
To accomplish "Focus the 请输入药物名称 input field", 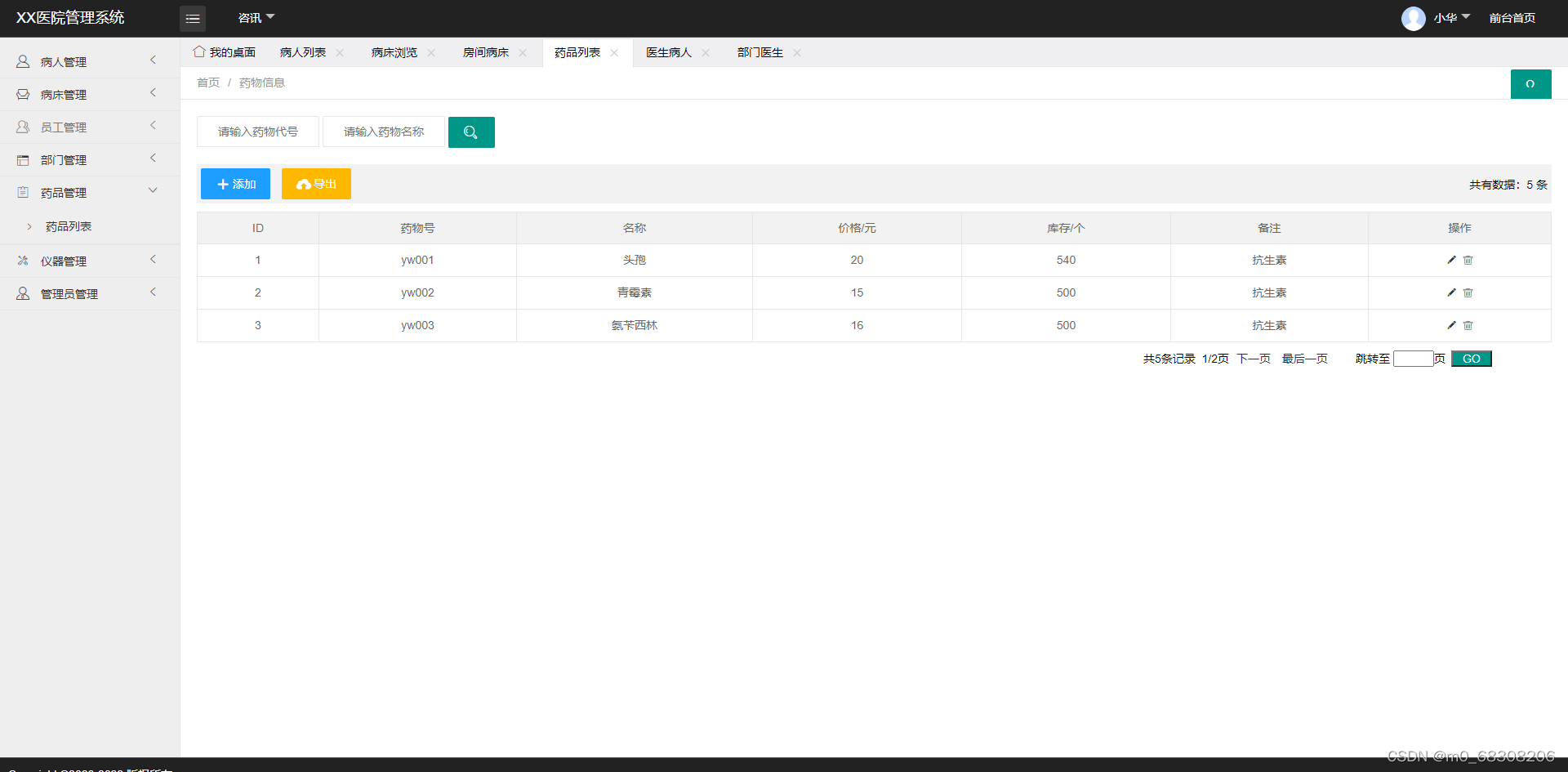I will 384,132.
